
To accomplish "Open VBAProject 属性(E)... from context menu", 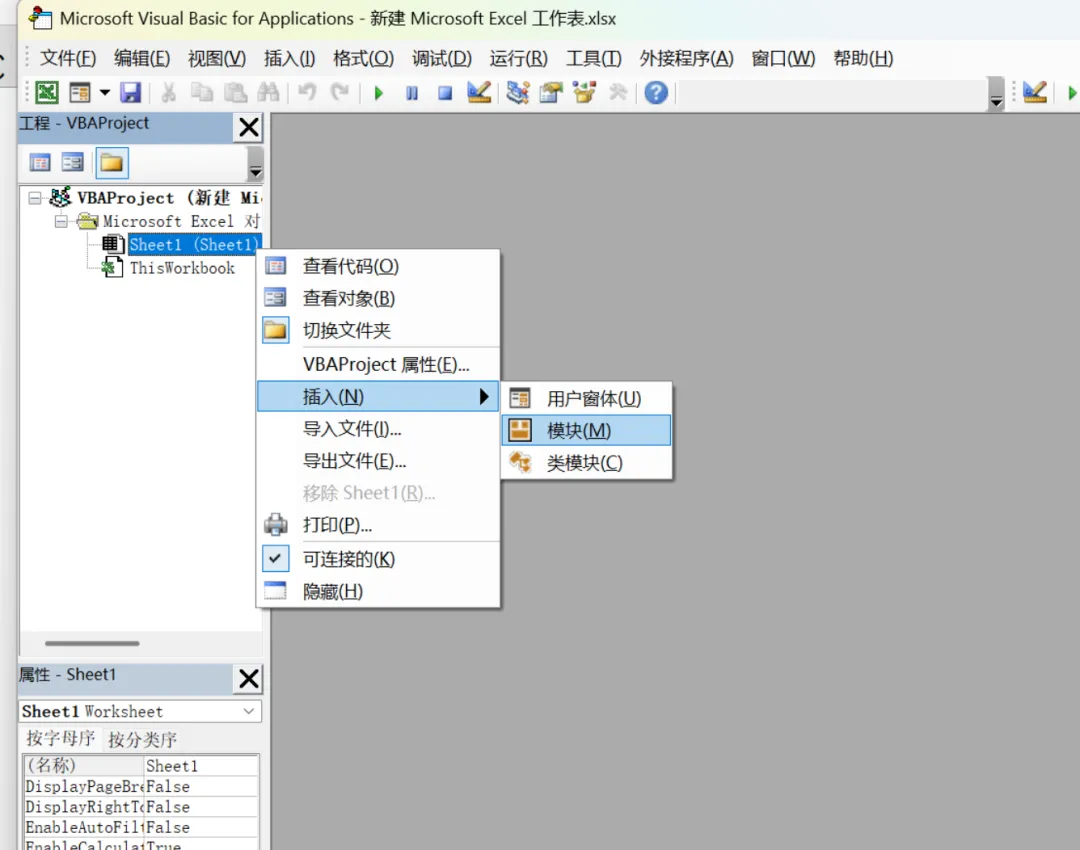I will (377, 364).
